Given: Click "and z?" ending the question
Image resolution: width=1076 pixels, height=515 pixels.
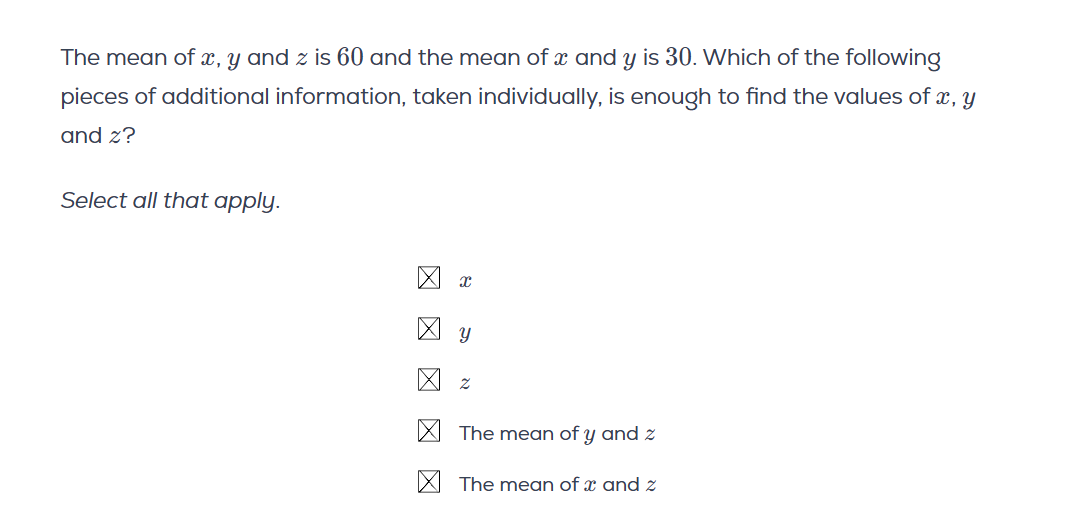Looking at the screenshot, I should click(x=98, y=136).
